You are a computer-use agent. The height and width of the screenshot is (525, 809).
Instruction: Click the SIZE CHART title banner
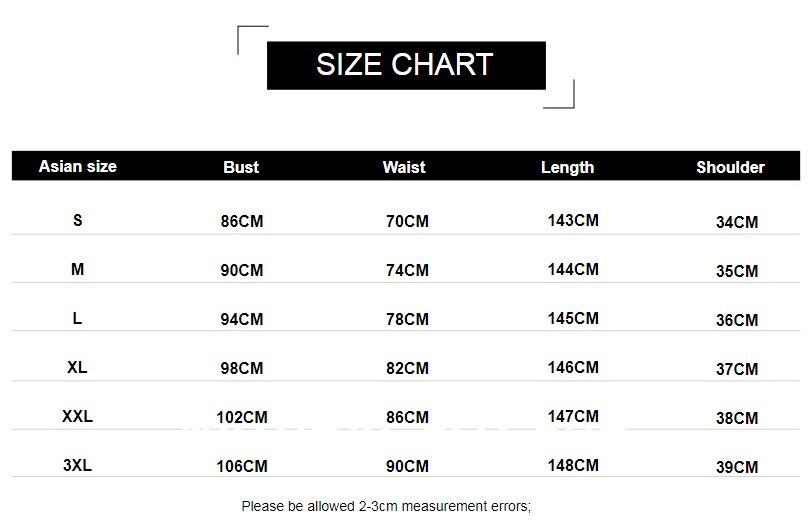coord(405,65)
